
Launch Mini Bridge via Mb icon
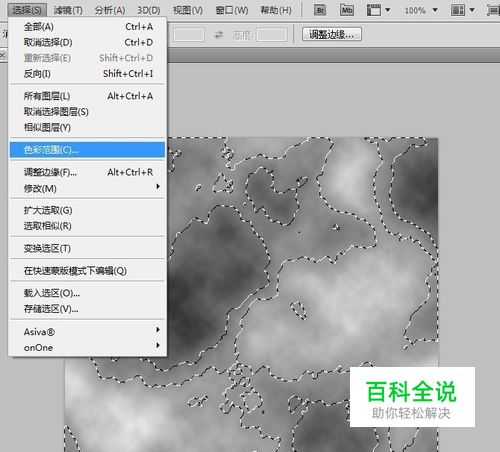click(x=347, y=10)
